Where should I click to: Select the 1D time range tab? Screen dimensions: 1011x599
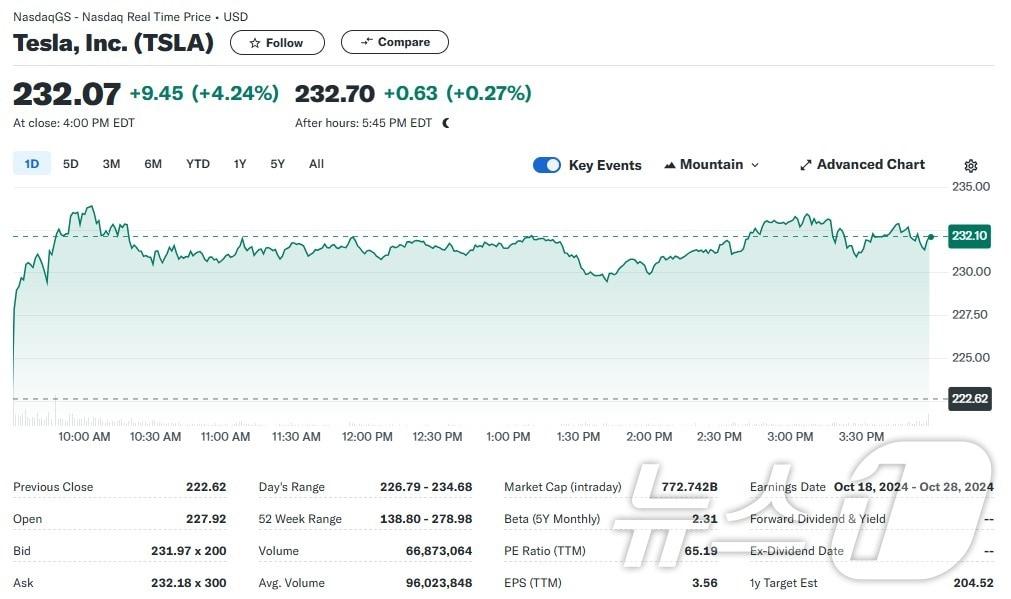32,164
